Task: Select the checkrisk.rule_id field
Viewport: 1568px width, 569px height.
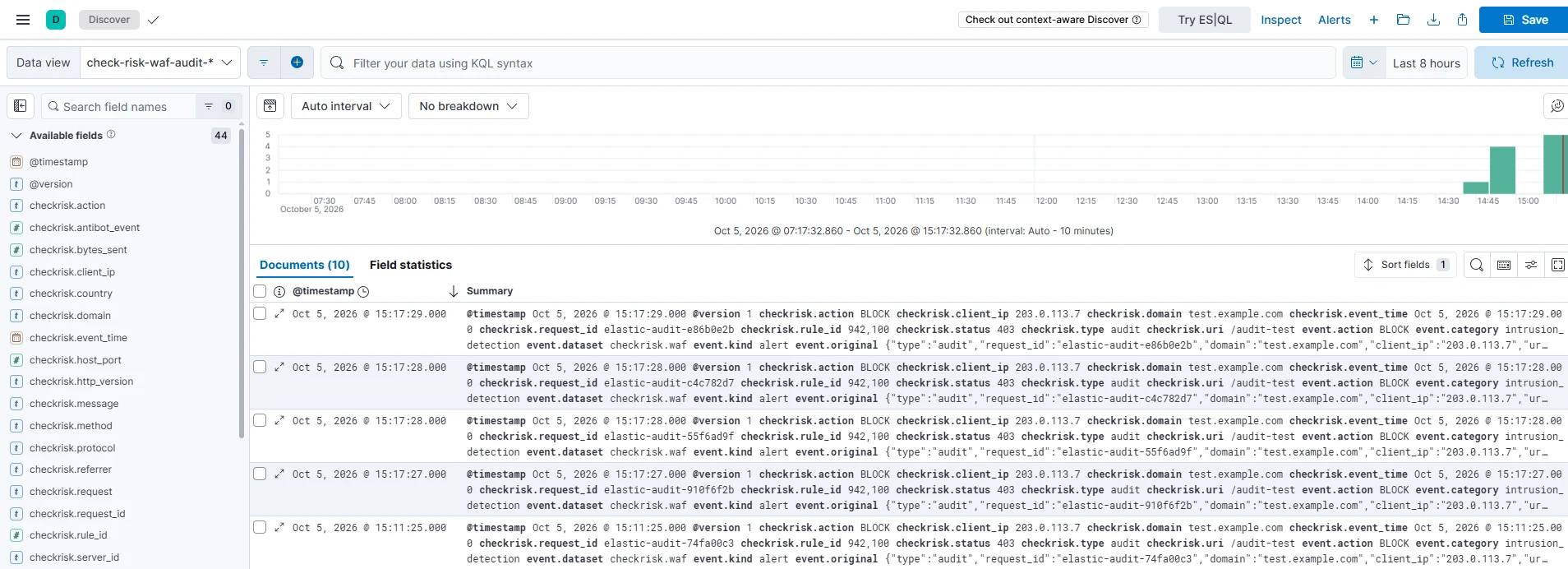Action: [68, 535]
